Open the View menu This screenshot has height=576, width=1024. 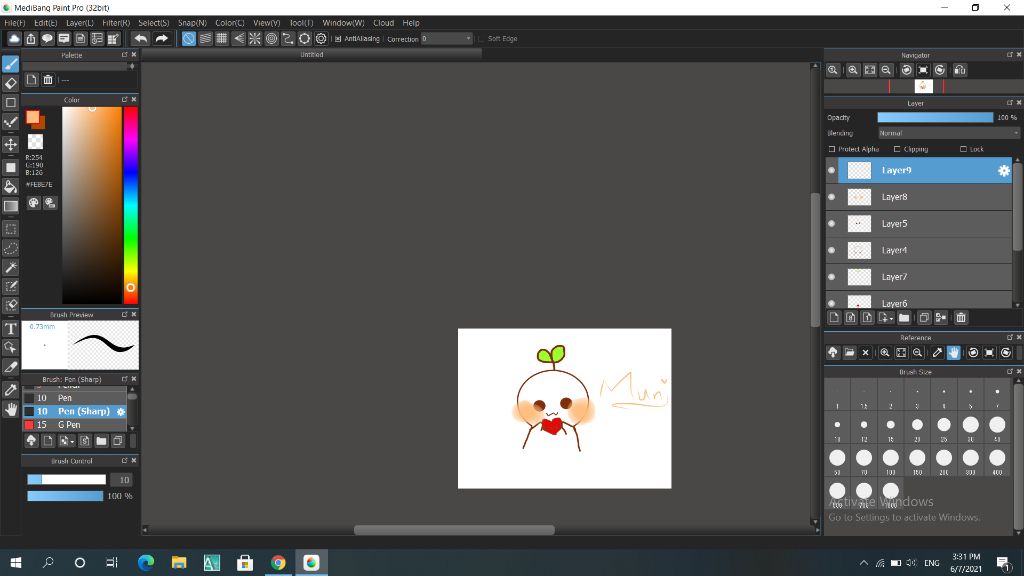[266, 23]
